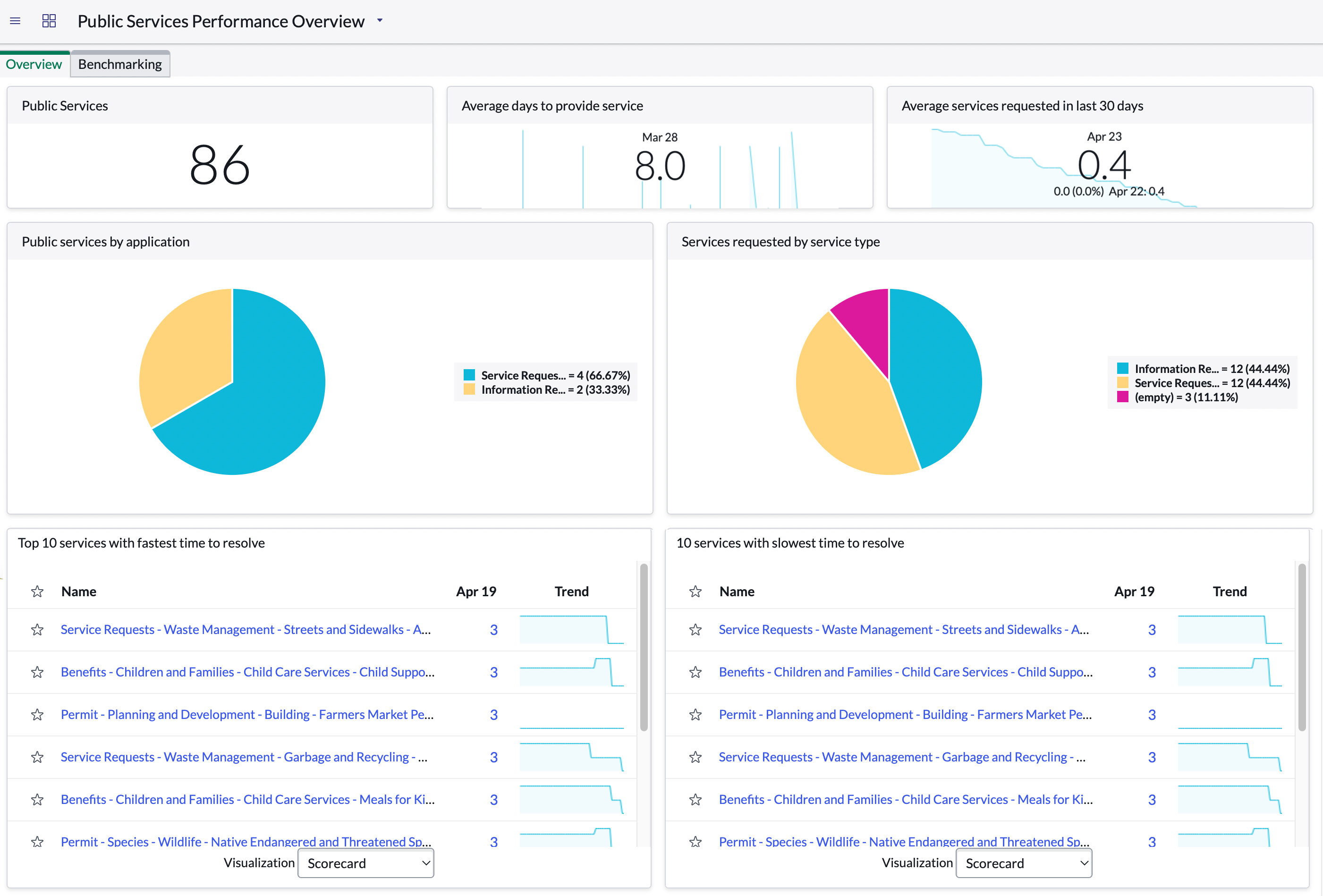1323x896 pixels.
Task: Open Farmers Market Pe... link in fastest table
Action: [x=247, y=714]
